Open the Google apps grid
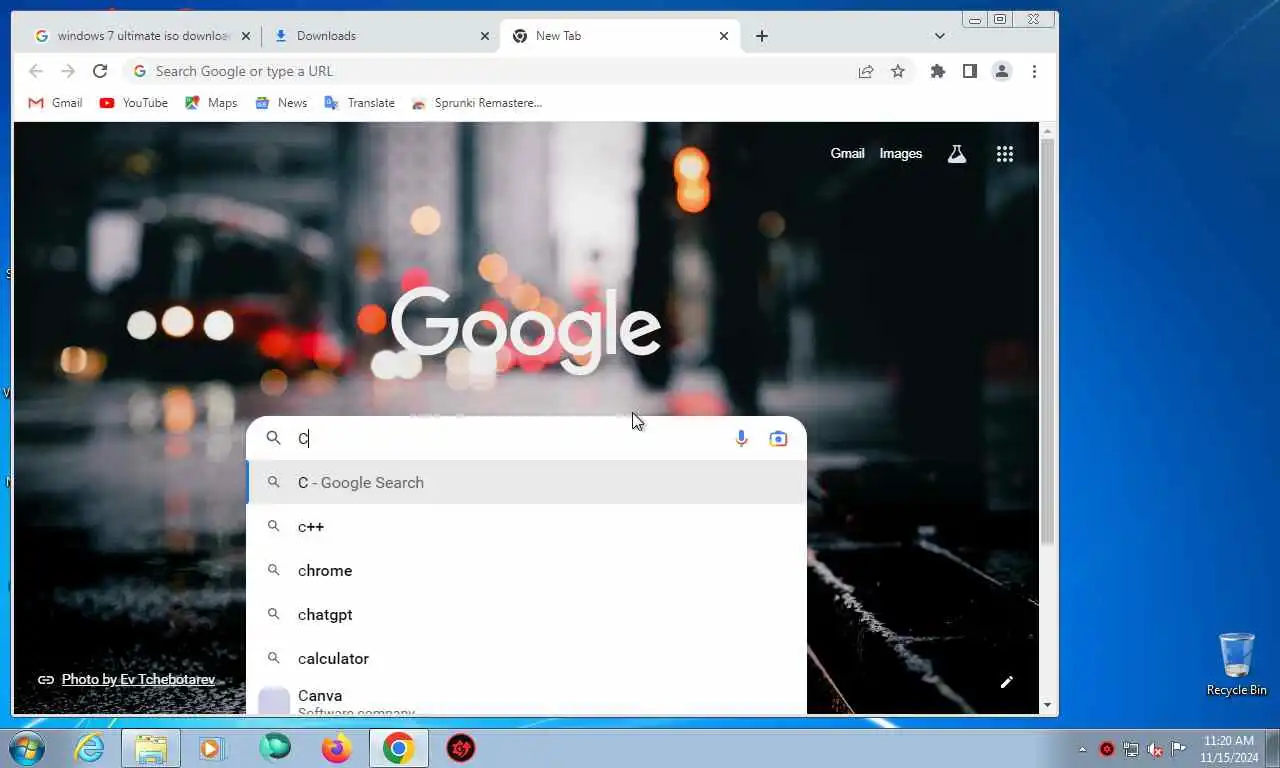 coord(1005,154)
